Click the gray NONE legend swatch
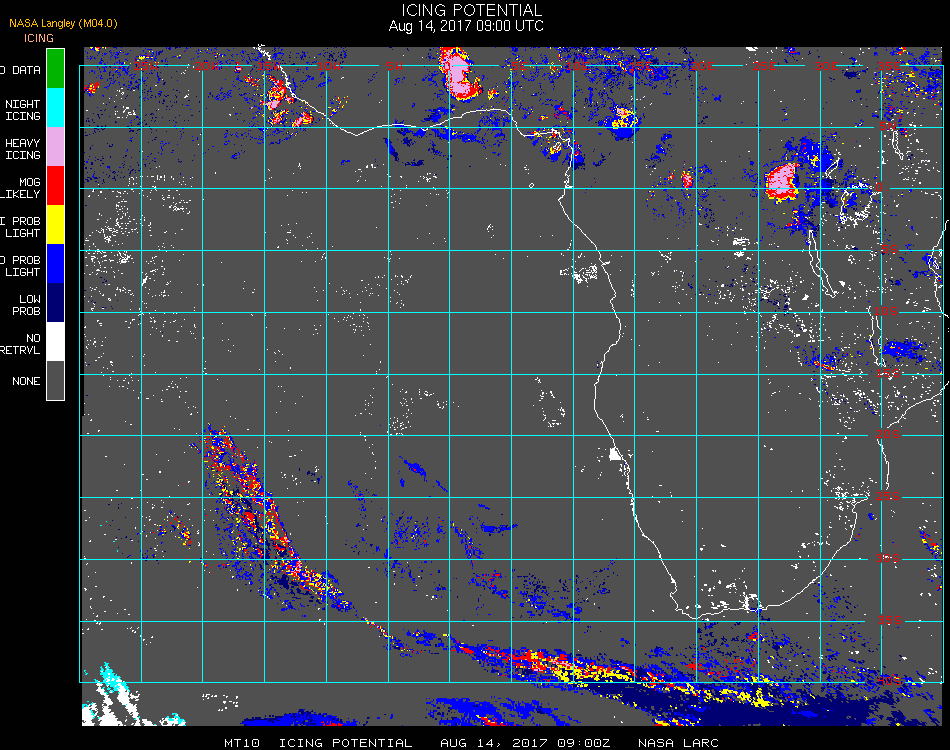The width and height of the screenshot is (950, 750). click(x=55, y=380)
